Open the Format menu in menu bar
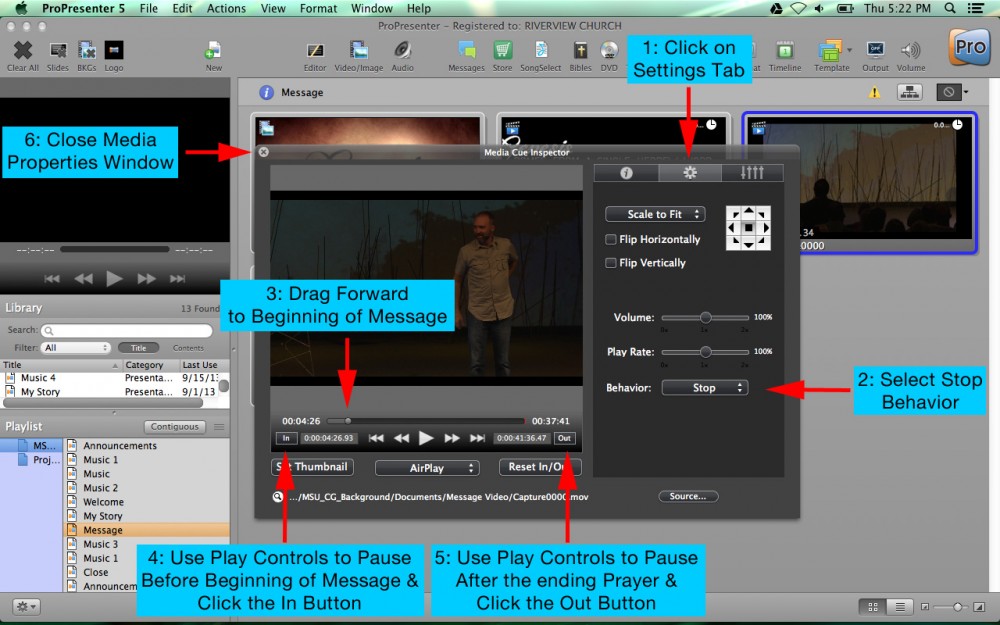Screen dimensions: 1000x625 [318, 8]
